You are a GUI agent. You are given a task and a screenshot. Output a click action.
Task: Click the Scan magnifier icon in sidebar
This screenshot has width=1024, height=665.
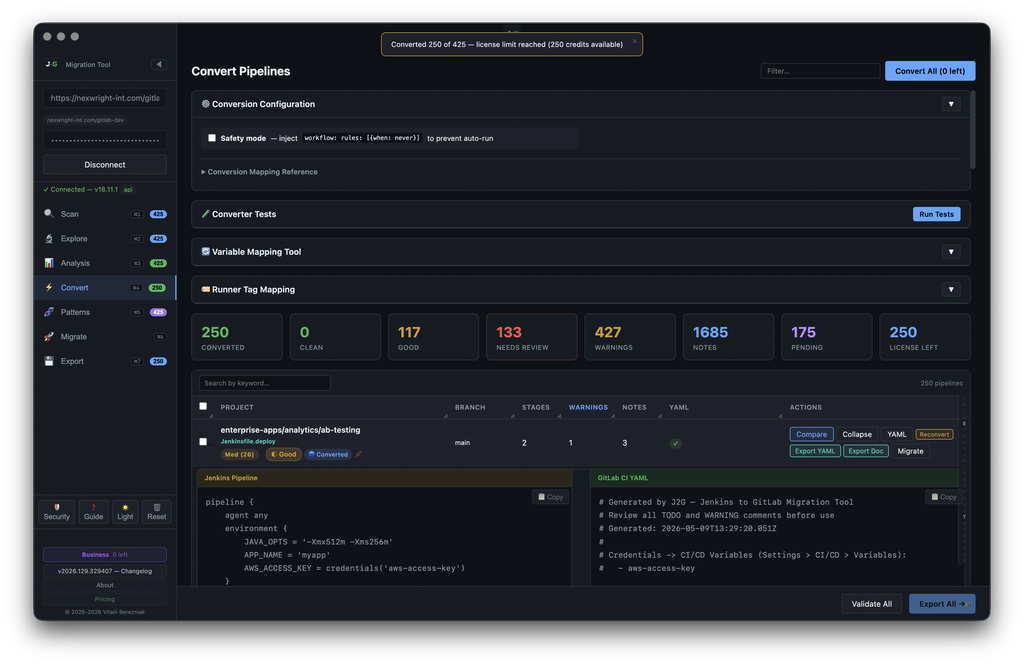(49, 214)
